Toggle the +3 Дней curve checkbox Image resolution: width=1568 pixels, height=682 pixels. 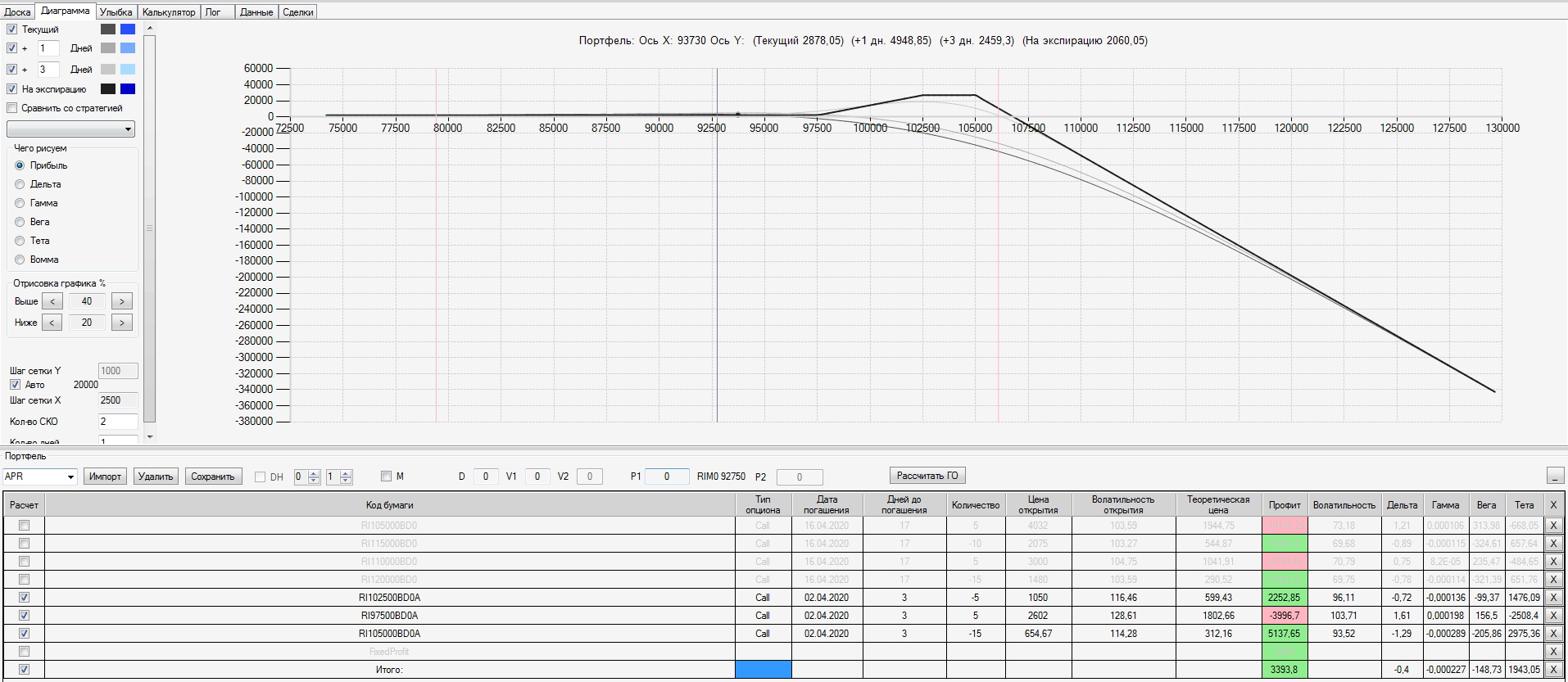pos(11,70)
